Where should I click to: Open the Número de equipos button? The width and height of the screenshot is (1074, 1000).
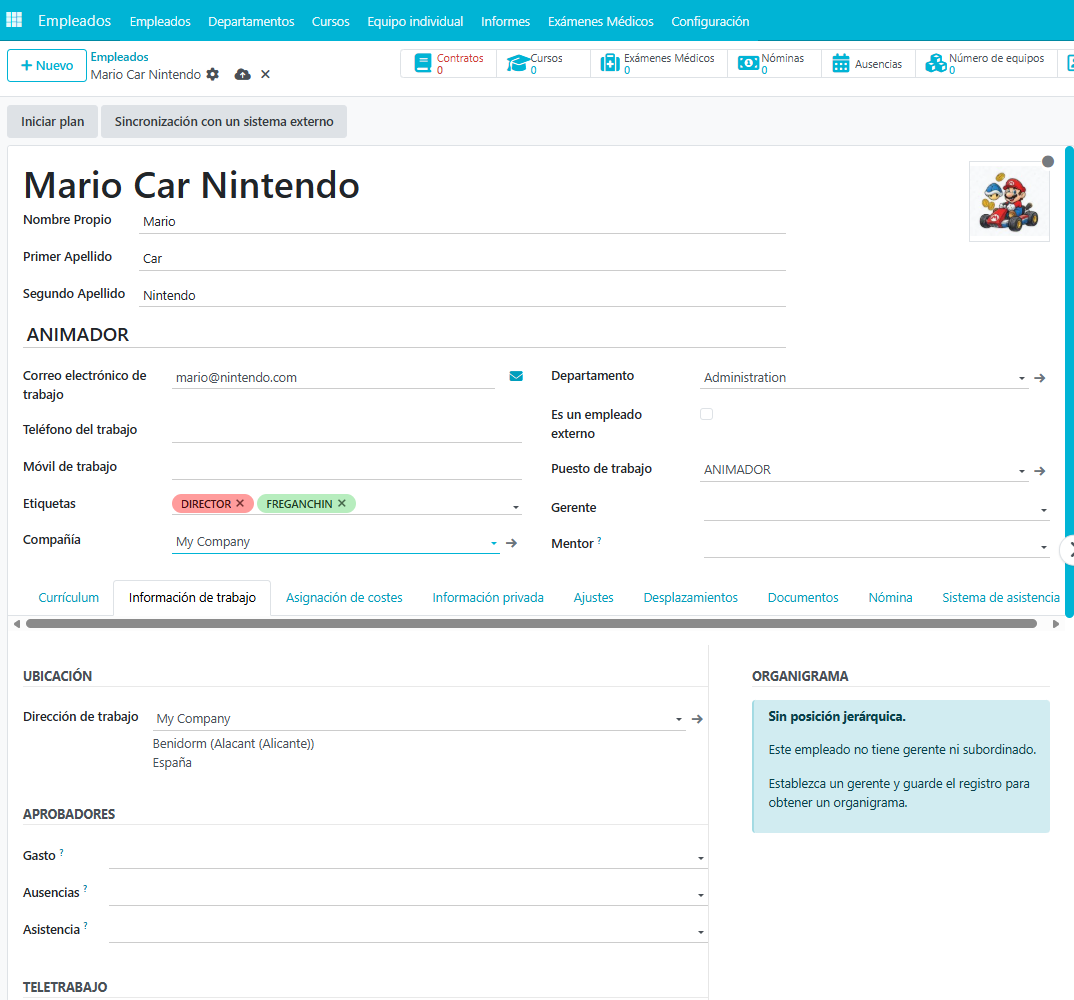(986, 64)
